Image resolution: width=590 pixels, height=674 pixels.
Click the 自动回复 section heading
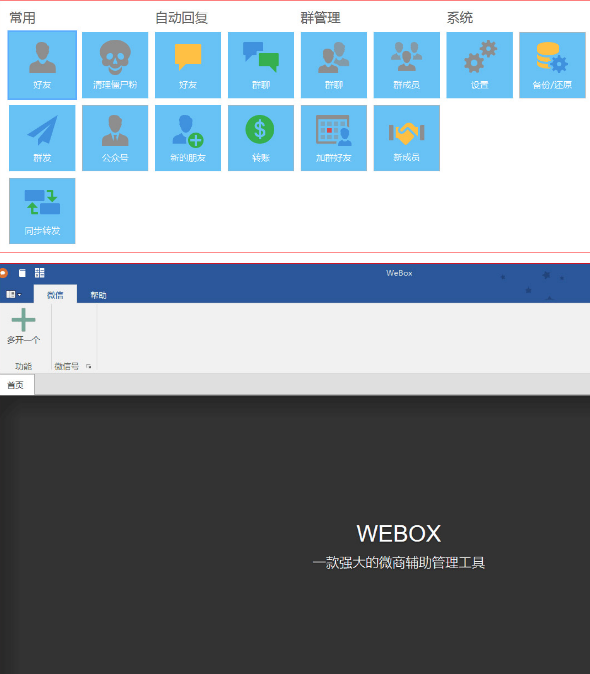pos(181,18)
